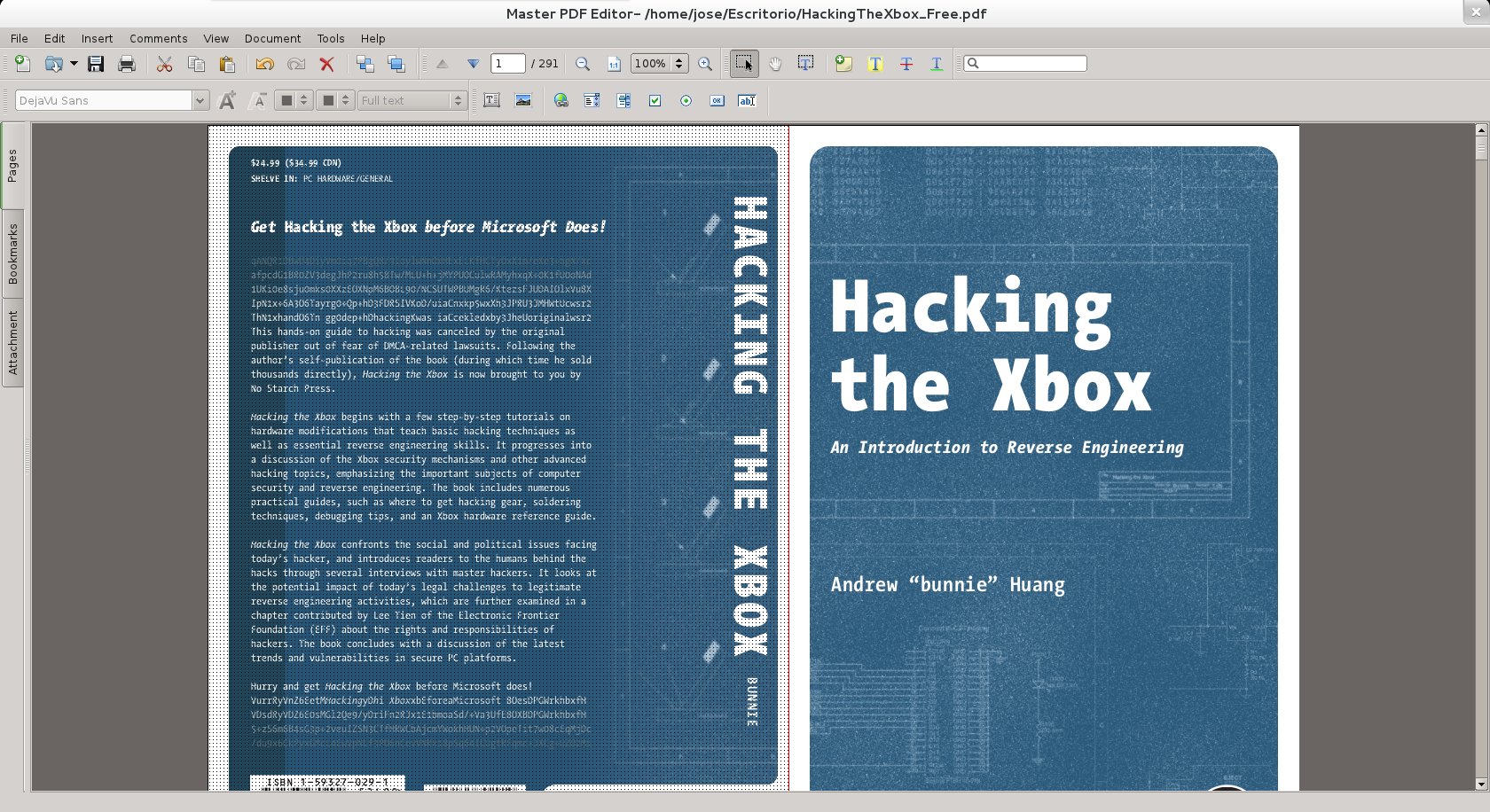Viewport: 1490px width, 812px height.
Task: Click "An Introduction to Reverse Engineering" subtitle
Action: (1007, 448)
